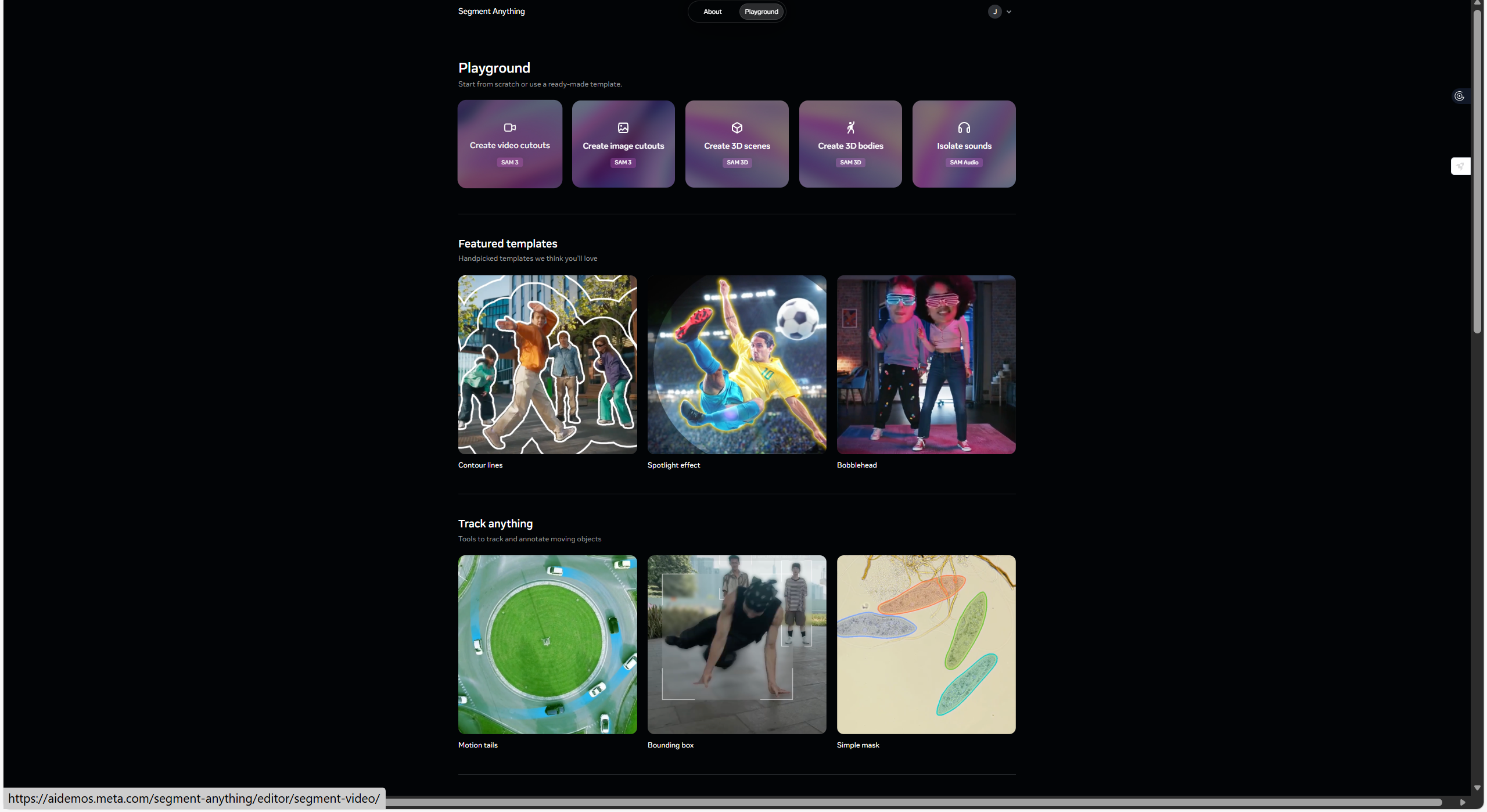Click the running figure icon on Create 3D bodies
1487x812 pixels.
[x=850, y=128]
